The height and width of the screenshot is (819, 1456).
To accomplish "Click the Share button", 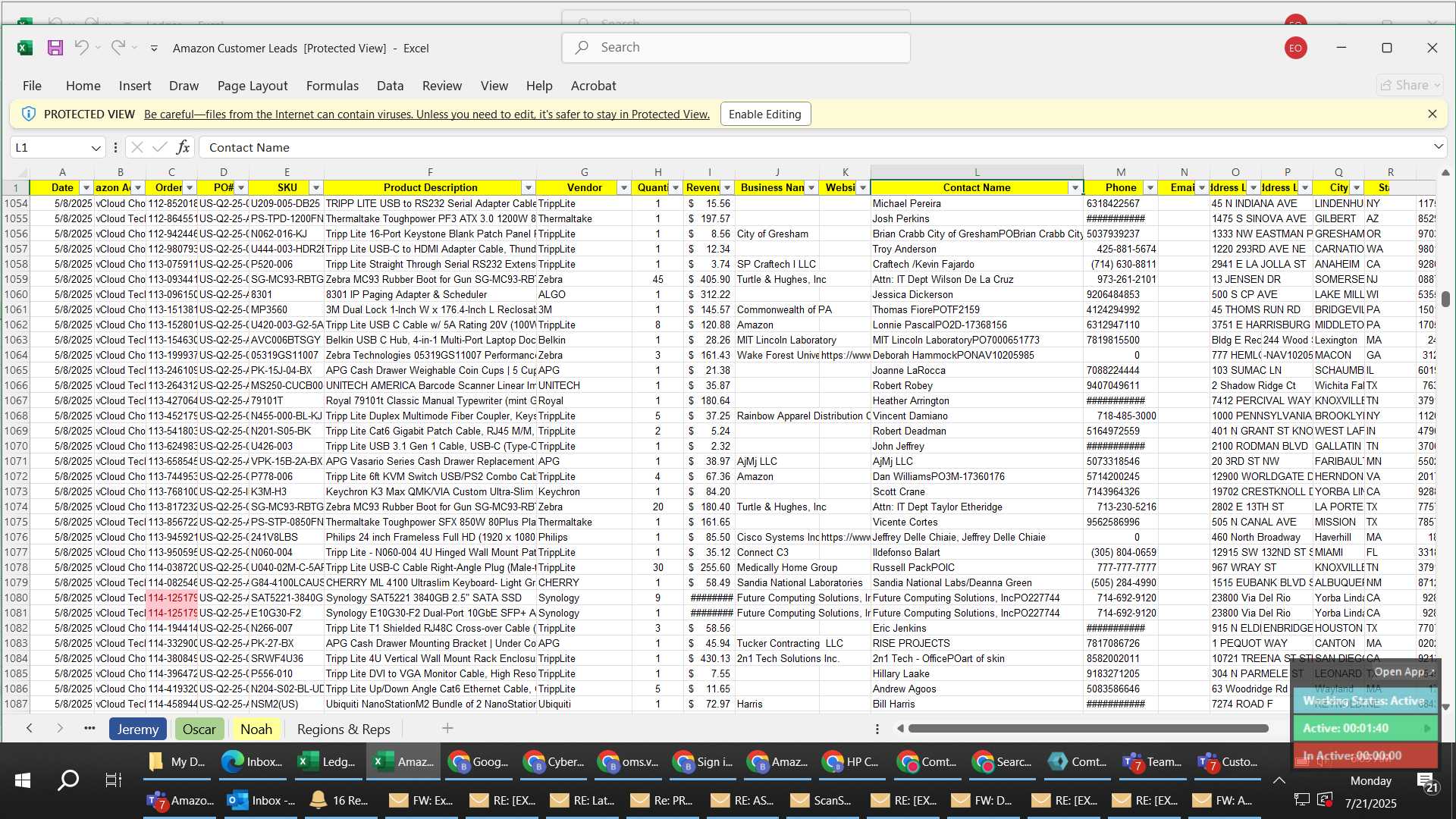I will (1410, 86).
